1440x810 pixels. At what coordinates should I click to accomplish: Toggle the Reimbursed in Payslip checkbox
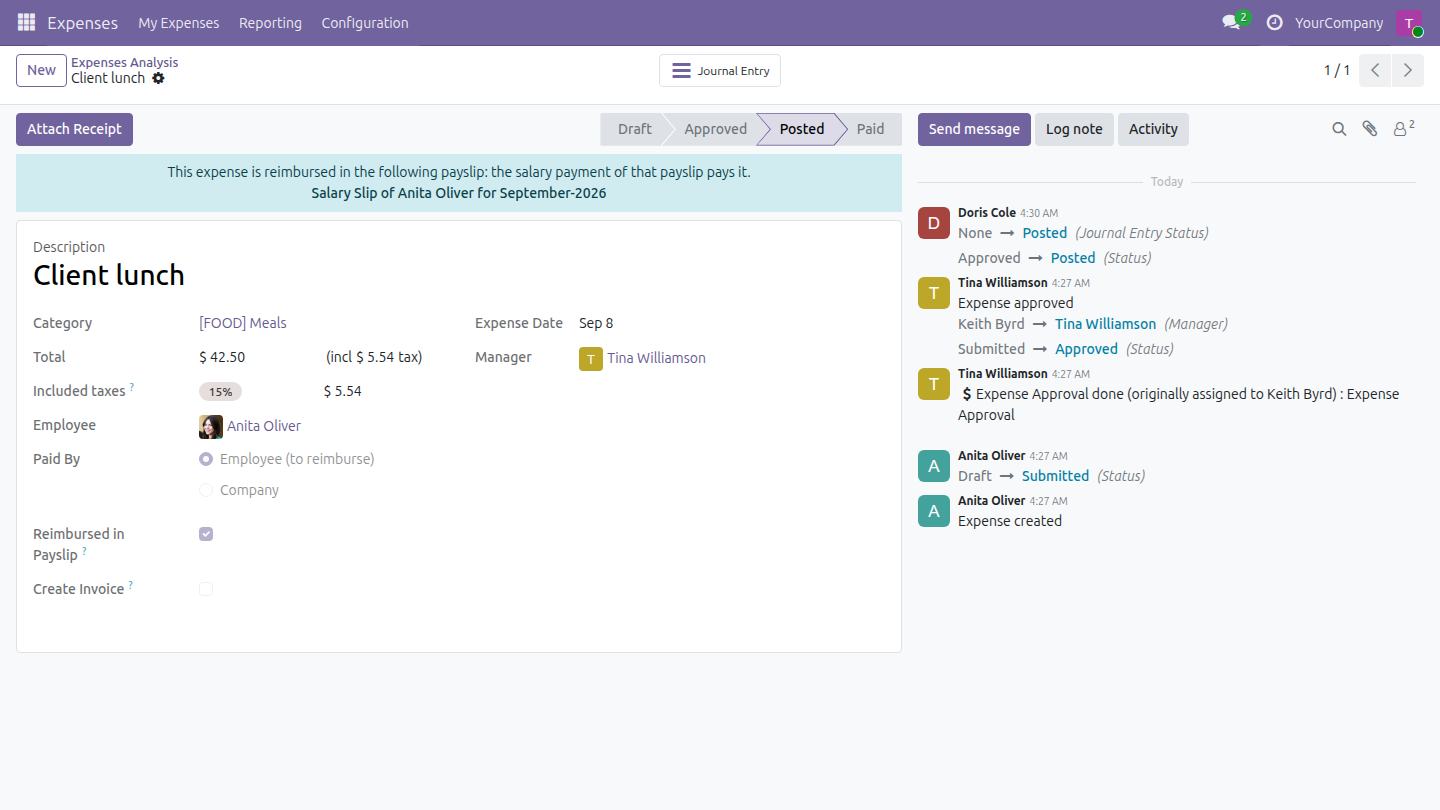click(x=206, y=534)
